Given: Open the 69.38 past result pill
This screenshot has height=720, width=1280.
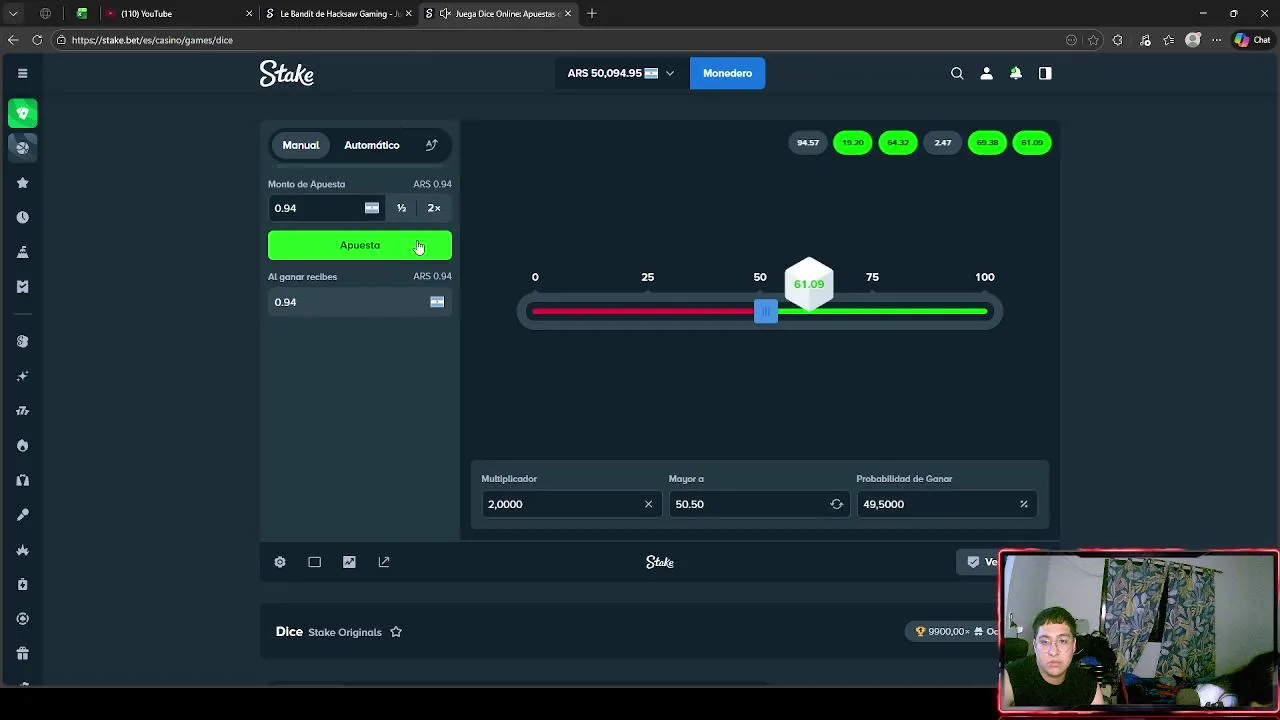Looking at the screenshot, I should click(987, 143).
